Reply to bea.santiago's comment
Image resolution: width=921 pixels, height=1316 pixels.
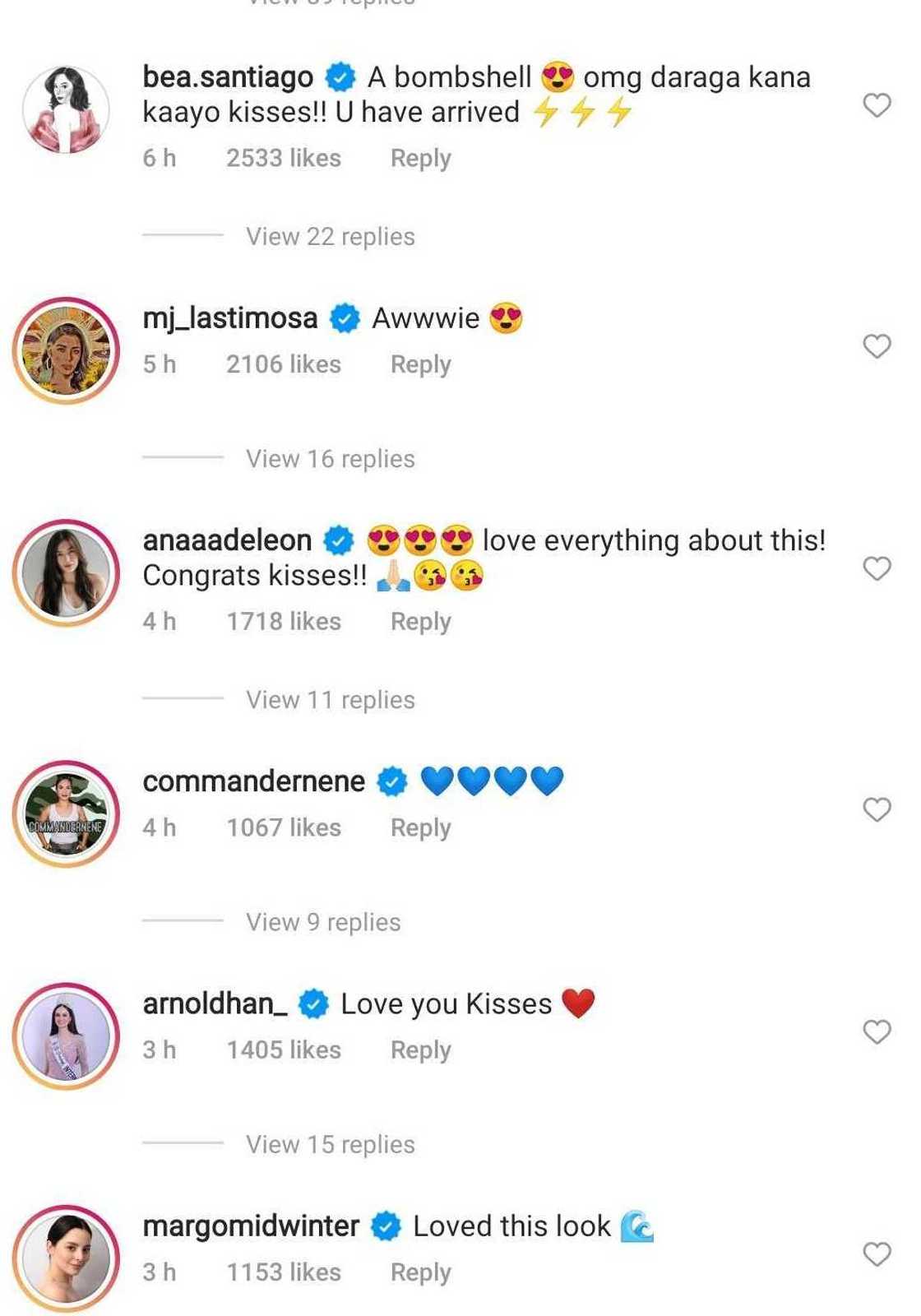pos(420,158)
